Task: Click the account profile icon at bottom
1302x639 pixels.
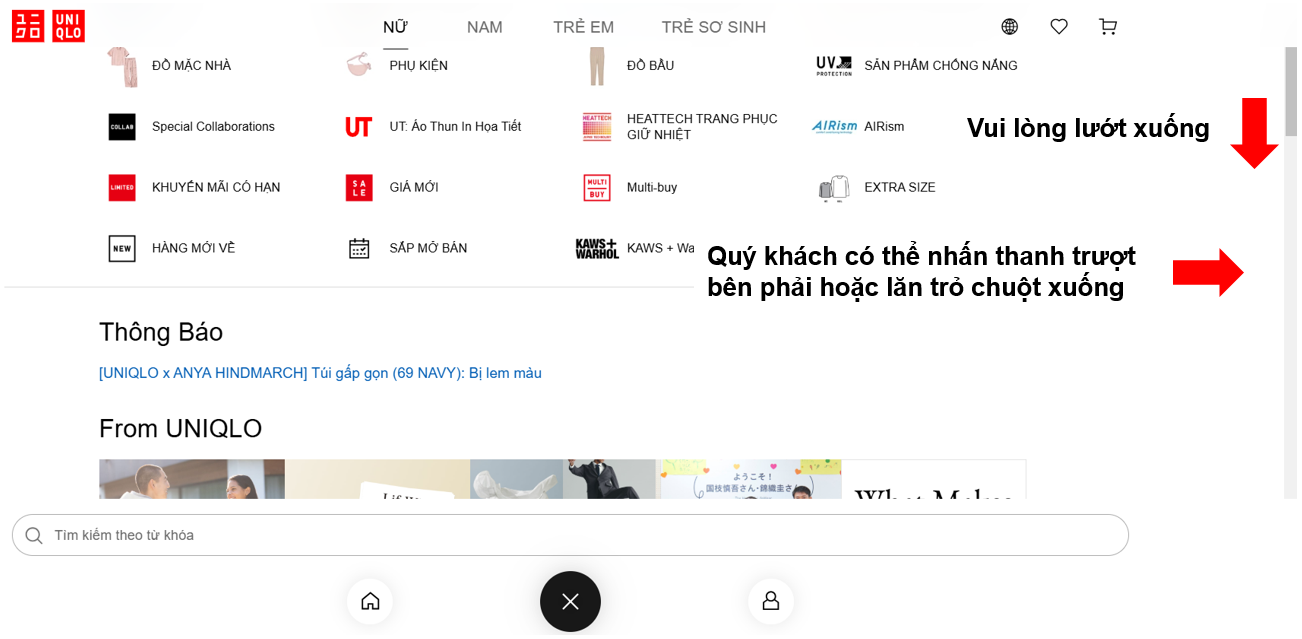Action: click(x=771, y=601)
